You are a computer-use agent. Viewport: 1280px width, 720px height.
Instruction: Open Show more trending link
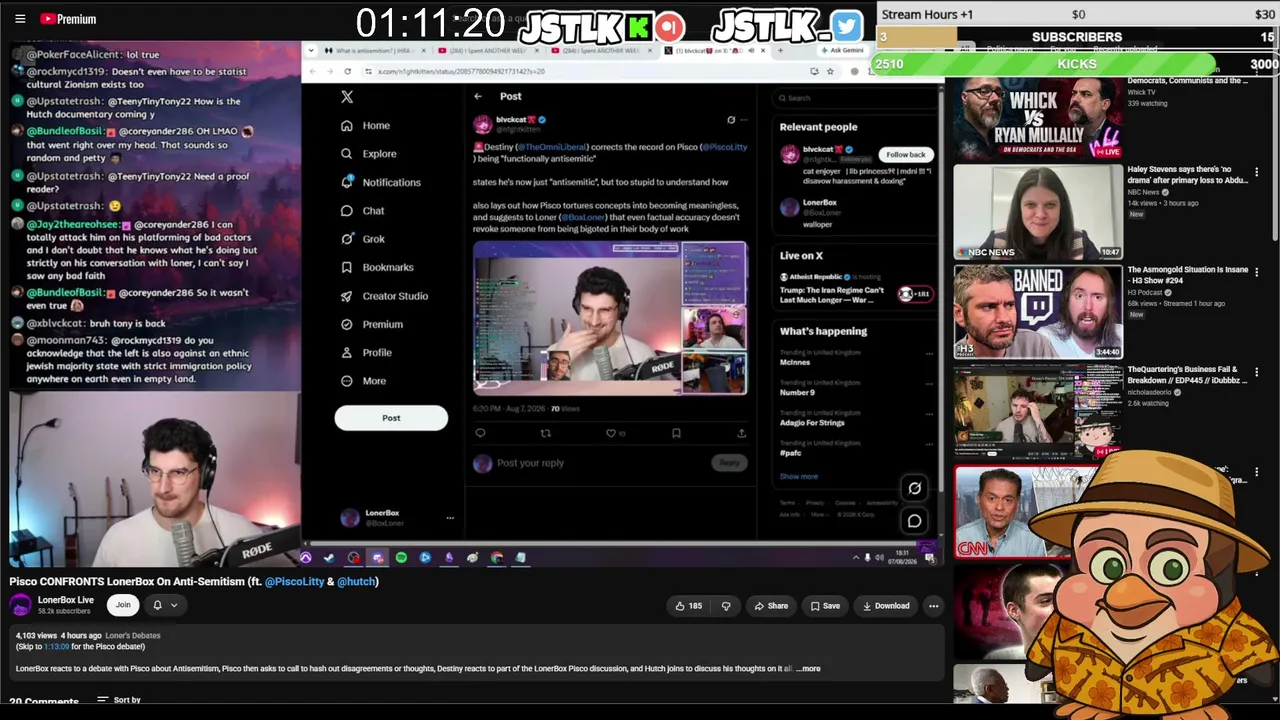tap(799, 476)
